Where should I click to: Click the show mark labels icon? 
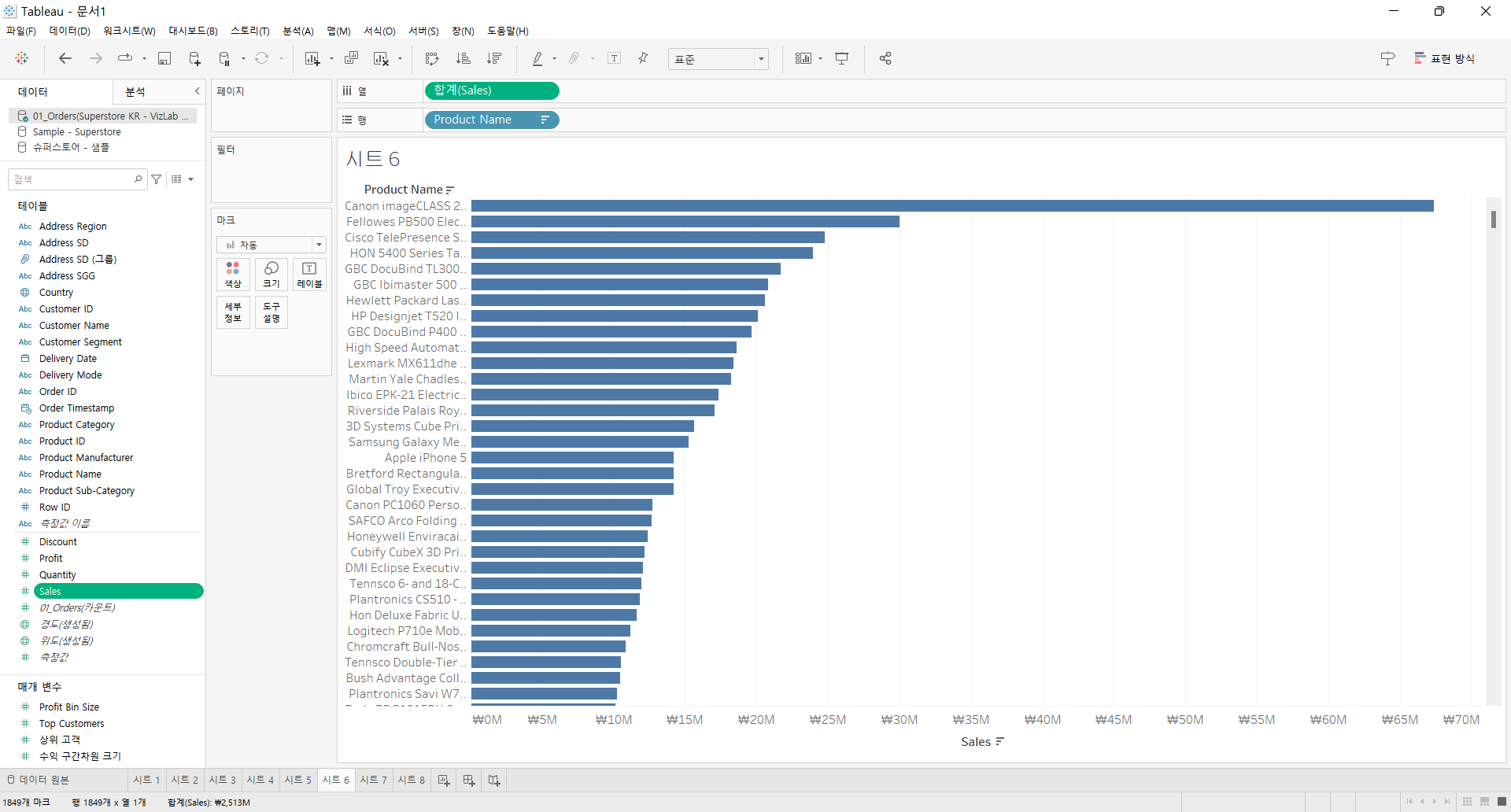point(615,58)
